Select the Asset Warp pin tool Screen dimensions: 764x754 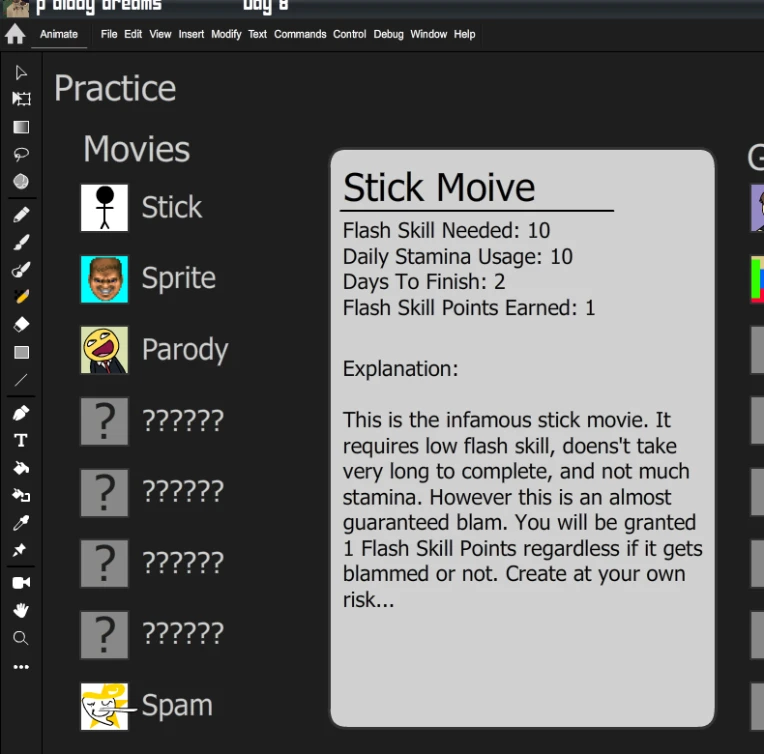pos(20,550)
